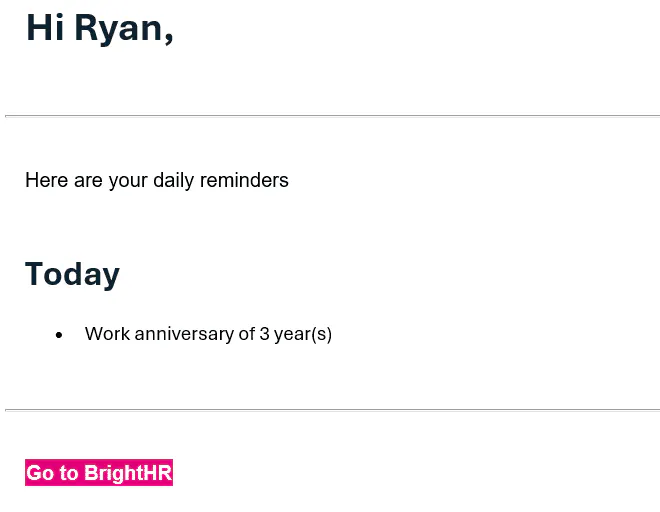Click the divider line above the BrightHR button
The height and width of the screenshot is (512, 660).
332,410
